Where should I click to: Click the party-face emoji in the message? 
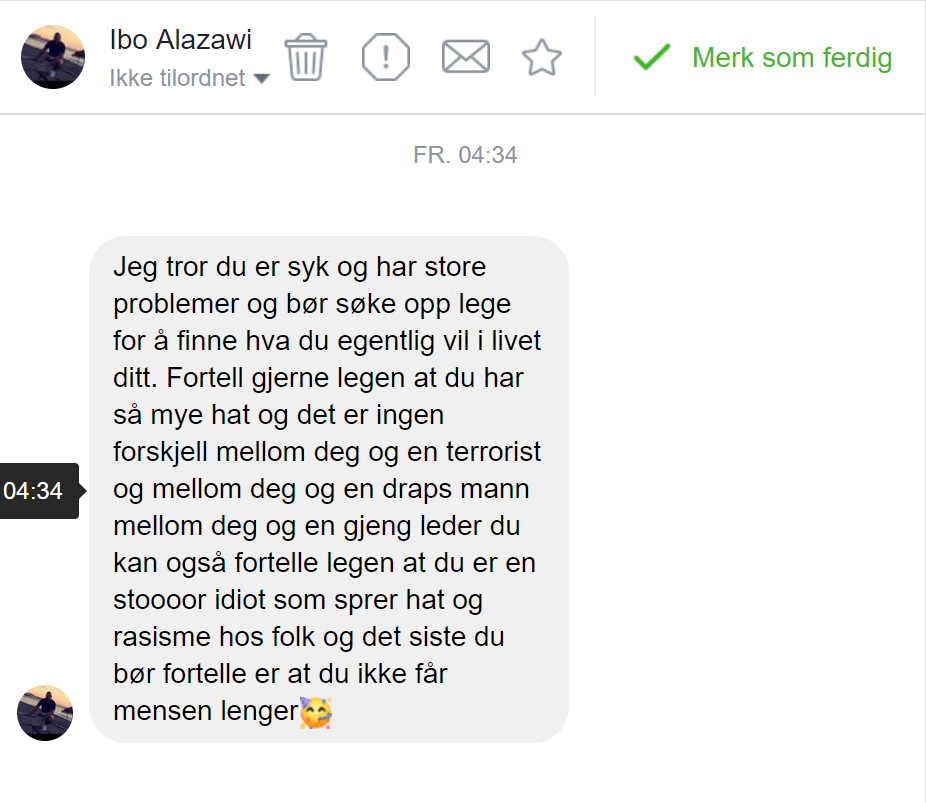click(316, 711)
